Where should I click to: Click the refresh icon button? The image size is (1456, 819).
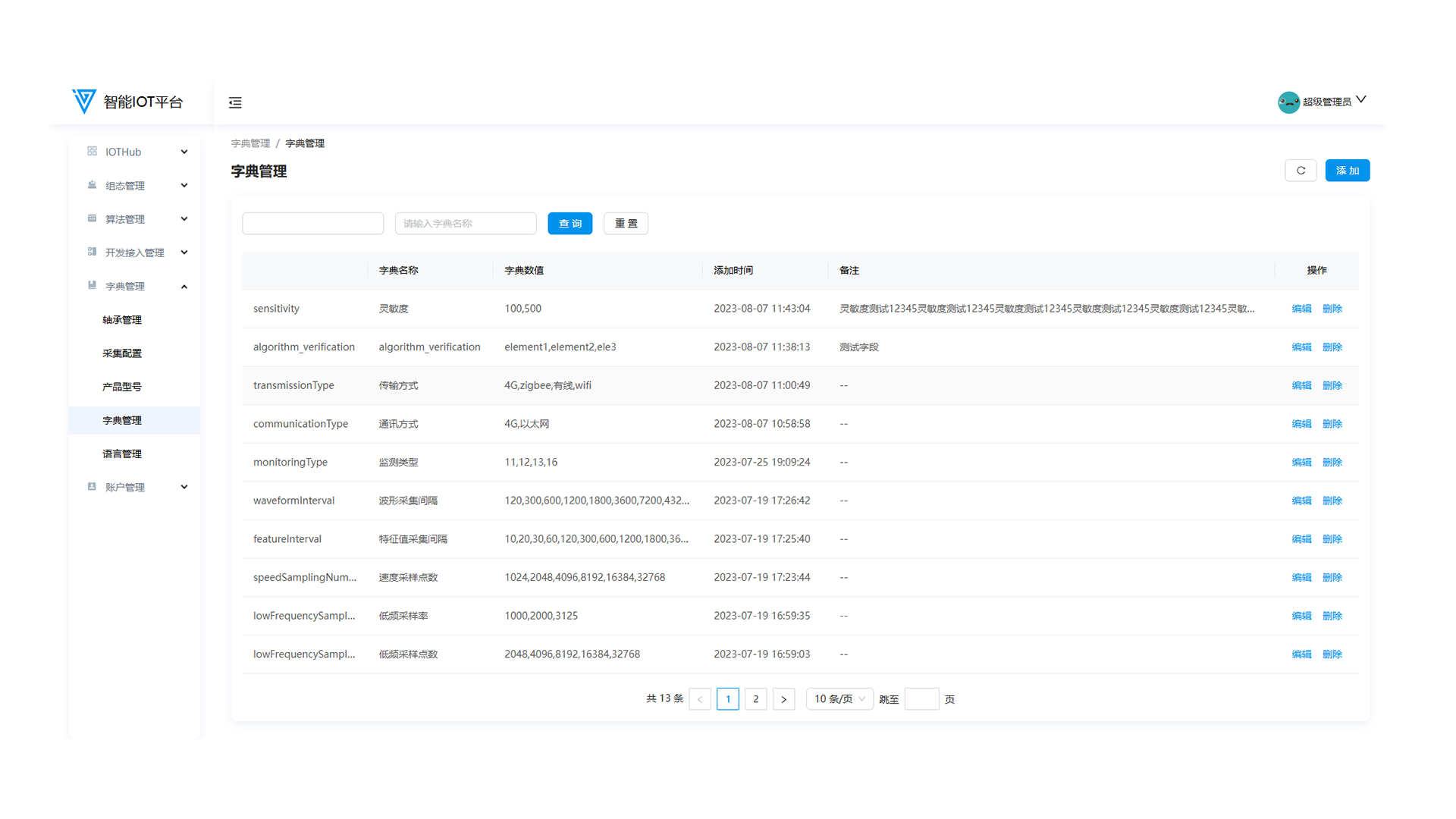1301,171
